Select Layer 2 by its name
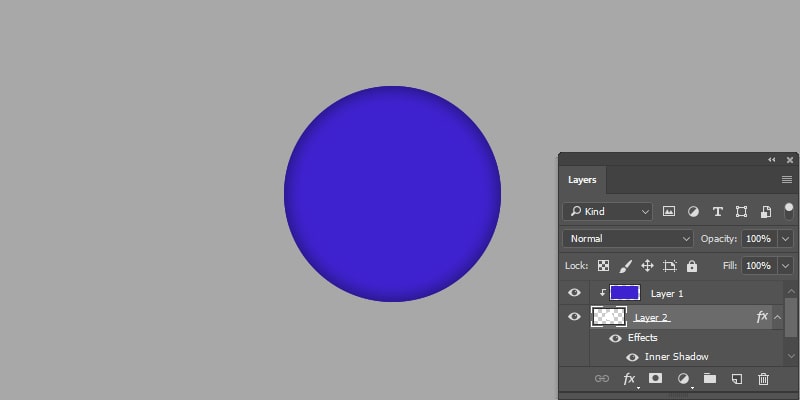 tap(651, 317)
